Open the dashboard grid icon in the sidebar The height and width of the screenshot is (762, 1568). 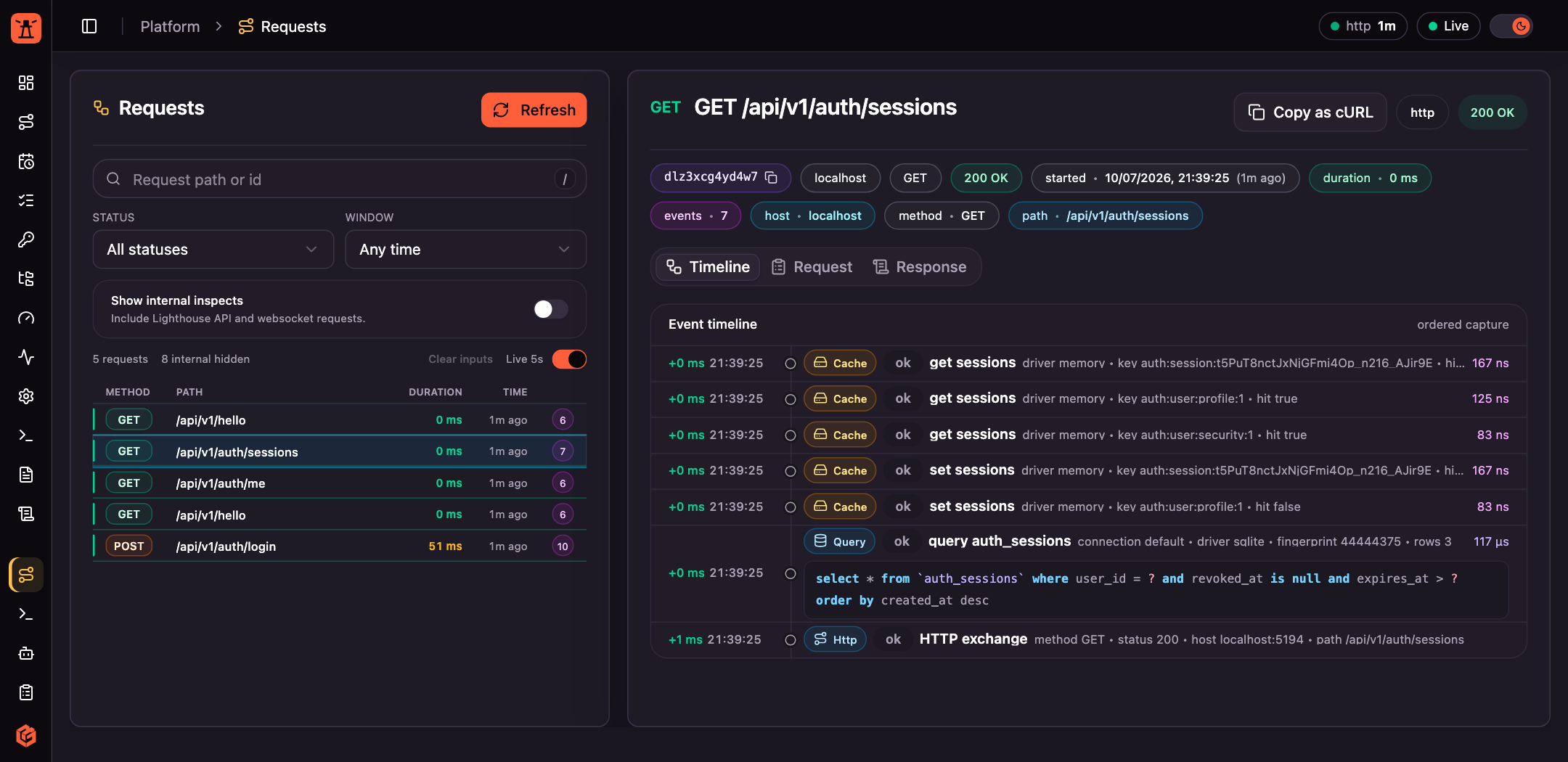[x=26, y=83]
